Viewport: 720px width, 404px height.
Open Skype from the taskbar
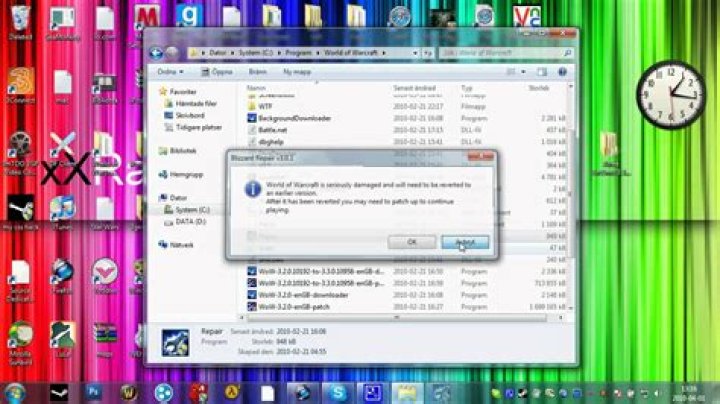337,392
